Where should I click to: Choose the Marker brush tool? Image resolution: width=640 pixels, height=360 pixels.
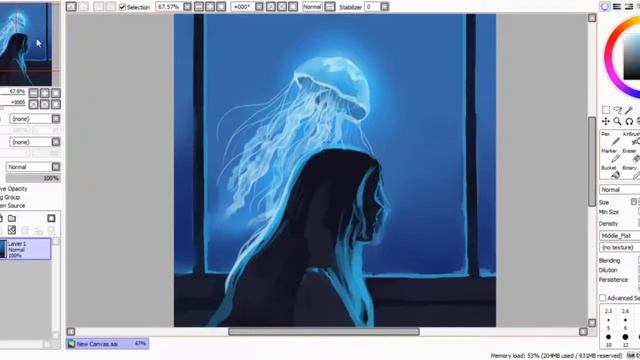tap(611, 156)
